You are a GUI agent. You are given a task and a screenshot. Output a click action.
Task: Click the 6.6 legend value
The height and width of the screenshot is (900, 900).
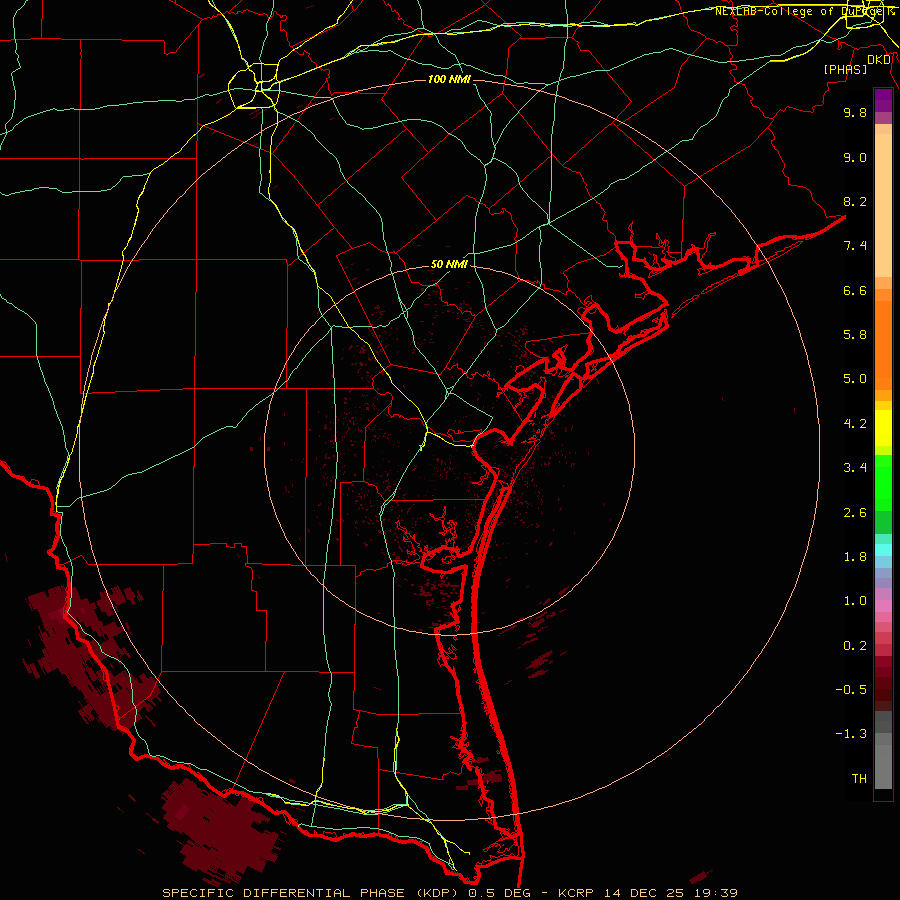coord(855,290)
